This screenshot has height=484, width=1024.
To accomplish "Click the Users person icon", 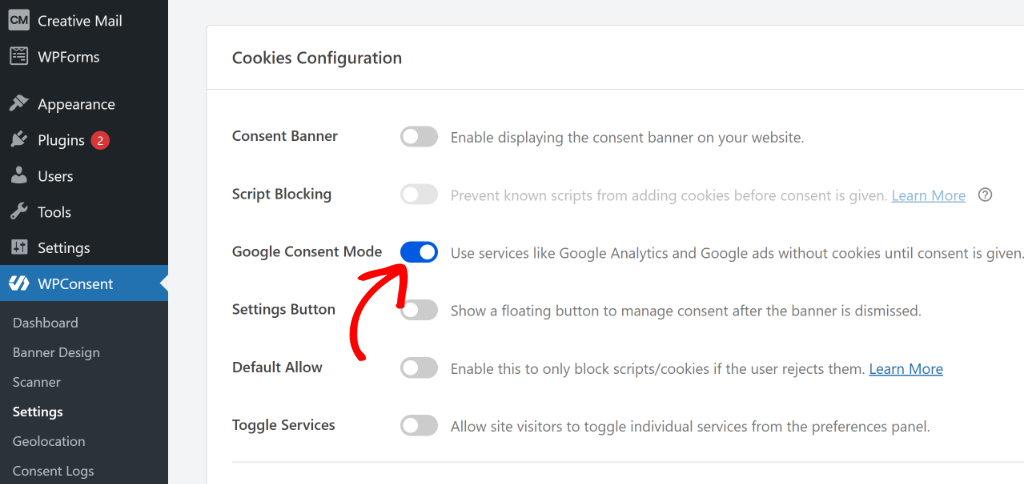I will coord(19,176).
